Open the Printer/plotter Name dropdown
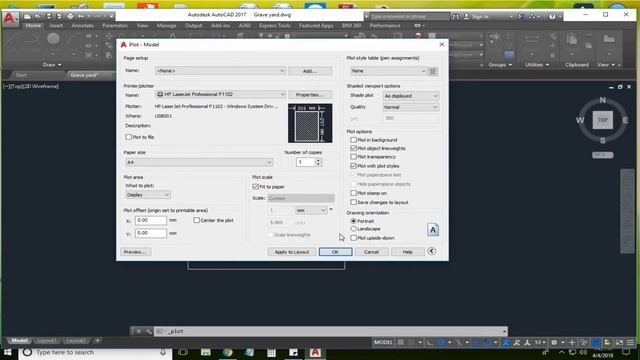The width and height of the screenshot is (640, 360). (220, 94)
